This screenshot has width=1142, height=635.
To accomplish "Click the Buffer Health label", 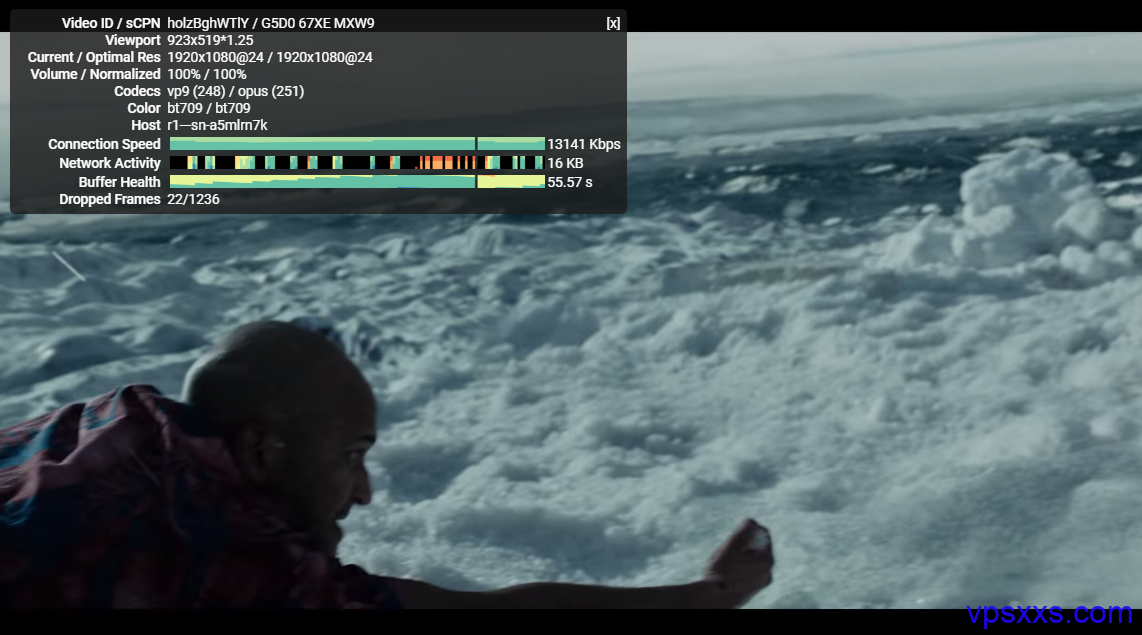I will [x=119, y=182].
